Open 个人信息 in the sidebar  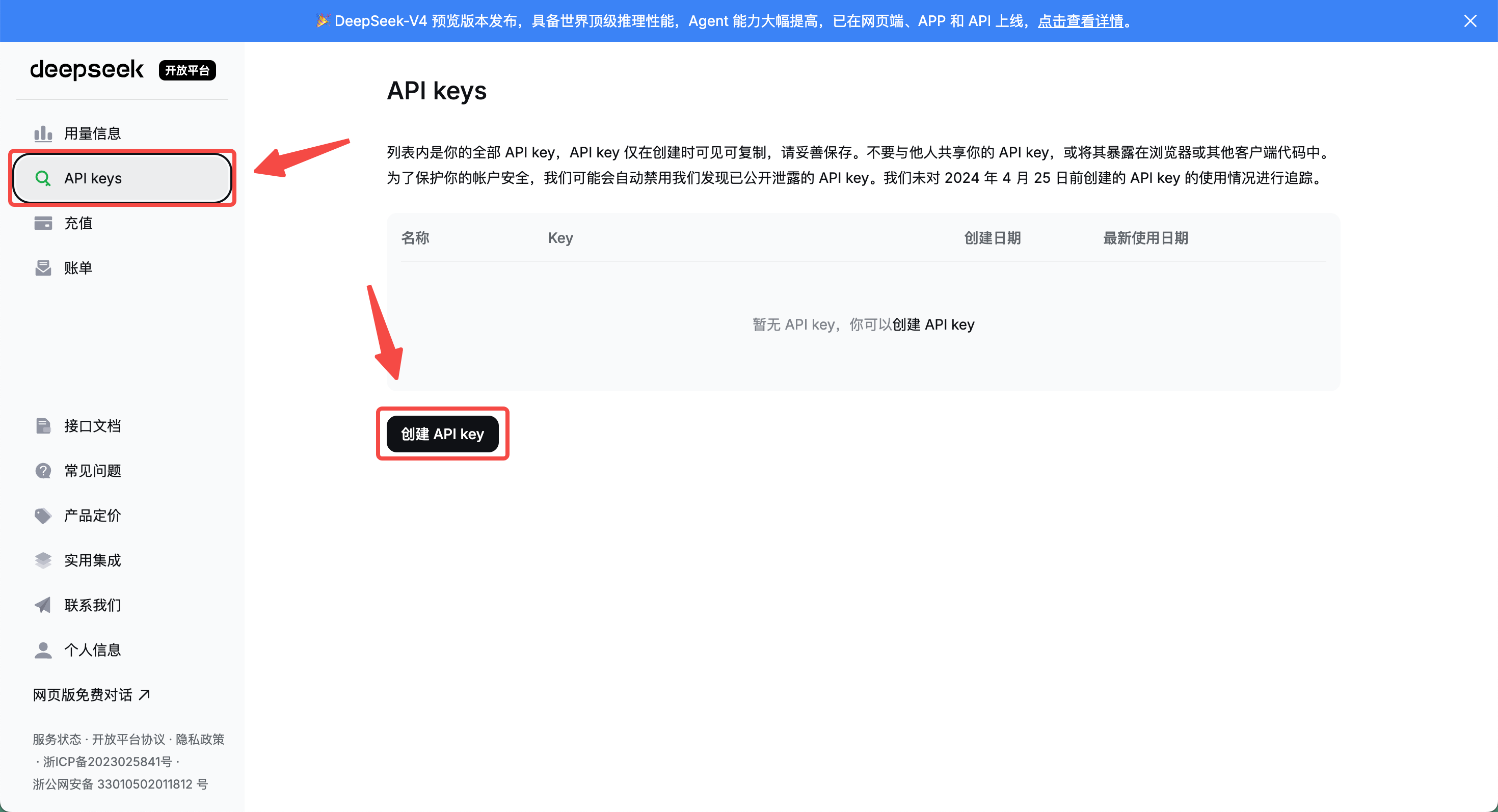click(122, 650)
